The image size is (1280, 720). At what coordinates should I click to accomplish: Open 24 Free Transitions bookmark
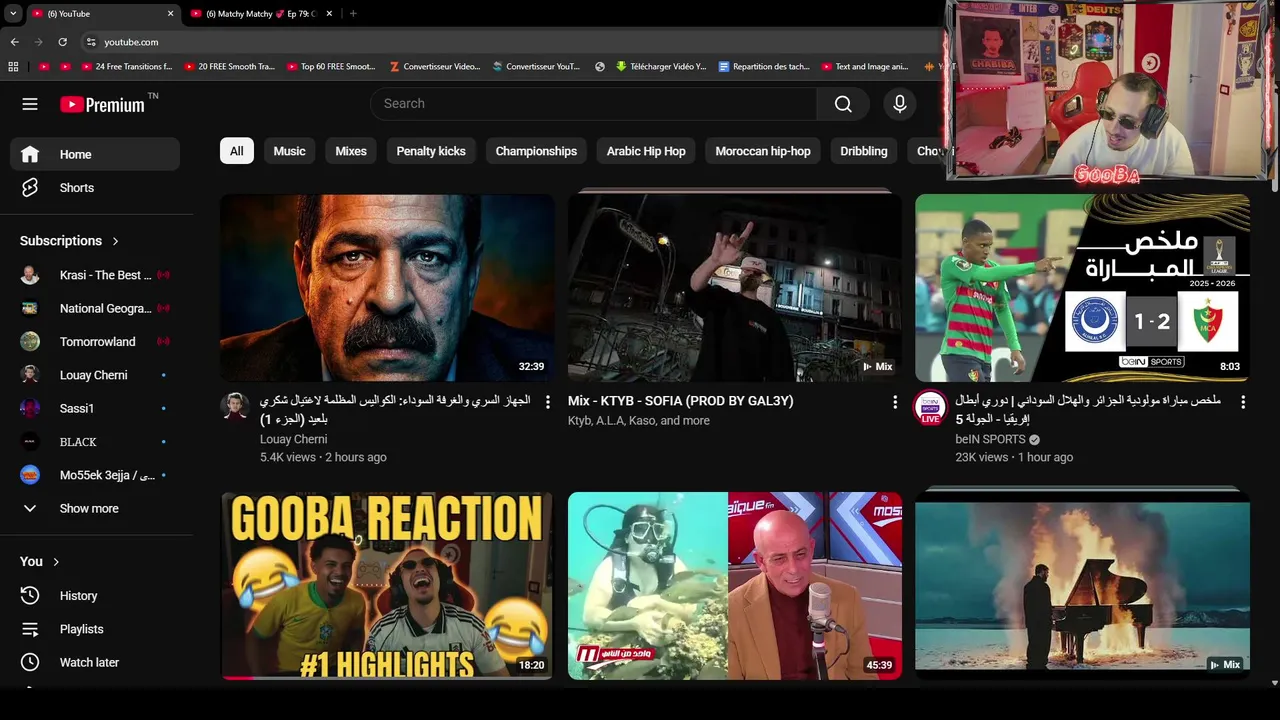pyautogui.click(x=126, y=67)
